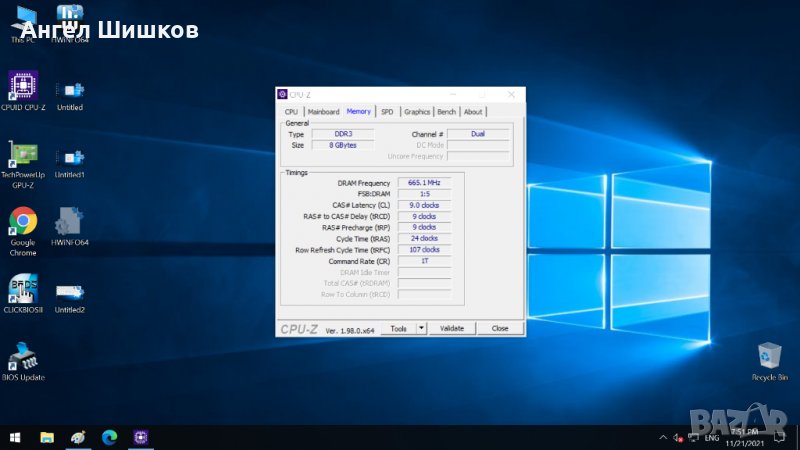Open the Windows Start menu
This screenshot has width=800, height=450.
pyautogui.click(x=15, y=437)
